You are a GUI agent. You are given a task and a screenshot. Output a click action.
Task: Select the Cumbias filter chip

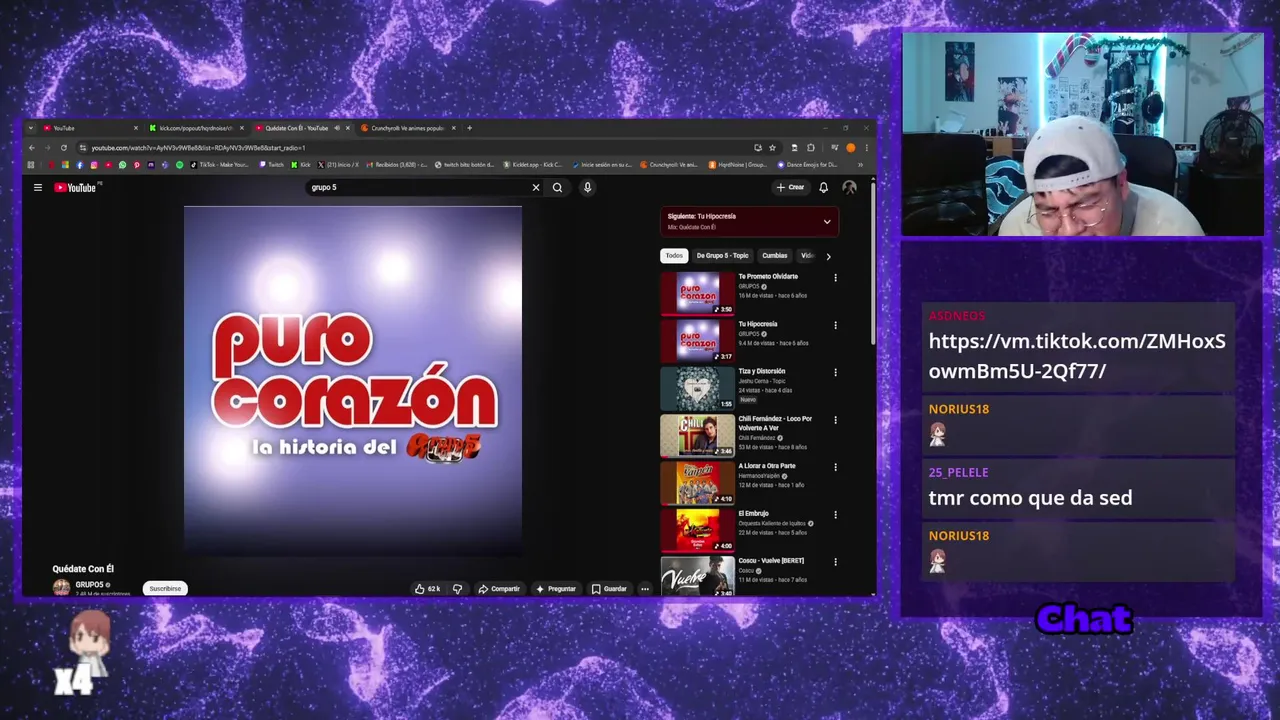775,255
